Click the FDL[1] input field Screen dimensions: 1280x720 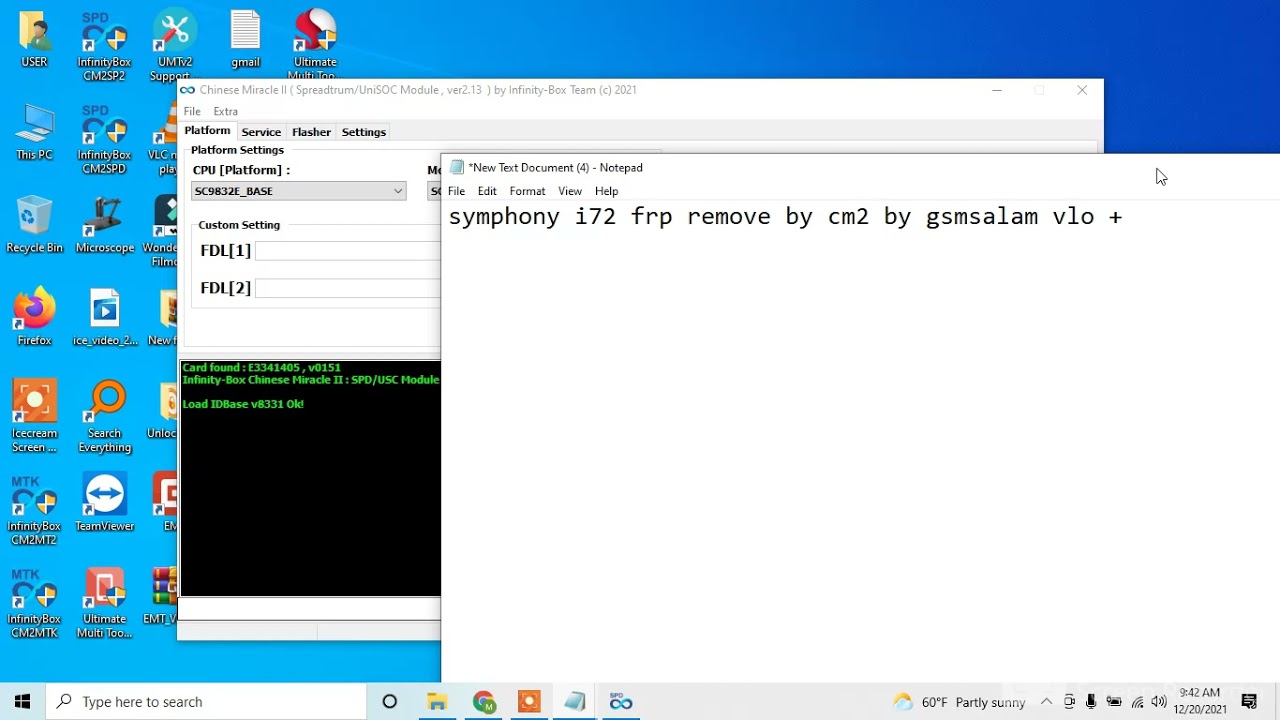tap(347, 251)
